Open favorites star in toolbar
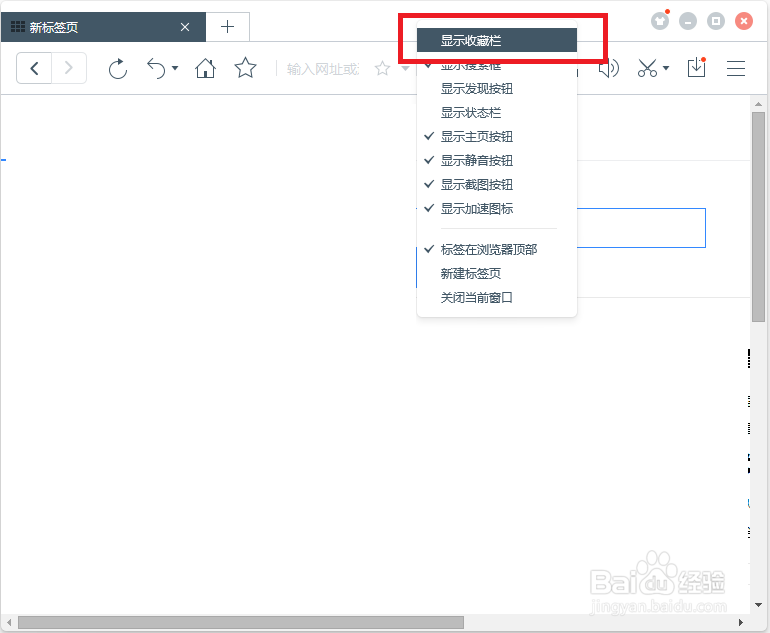The width and height of the screenshot is (770, 633). (245, 68)
